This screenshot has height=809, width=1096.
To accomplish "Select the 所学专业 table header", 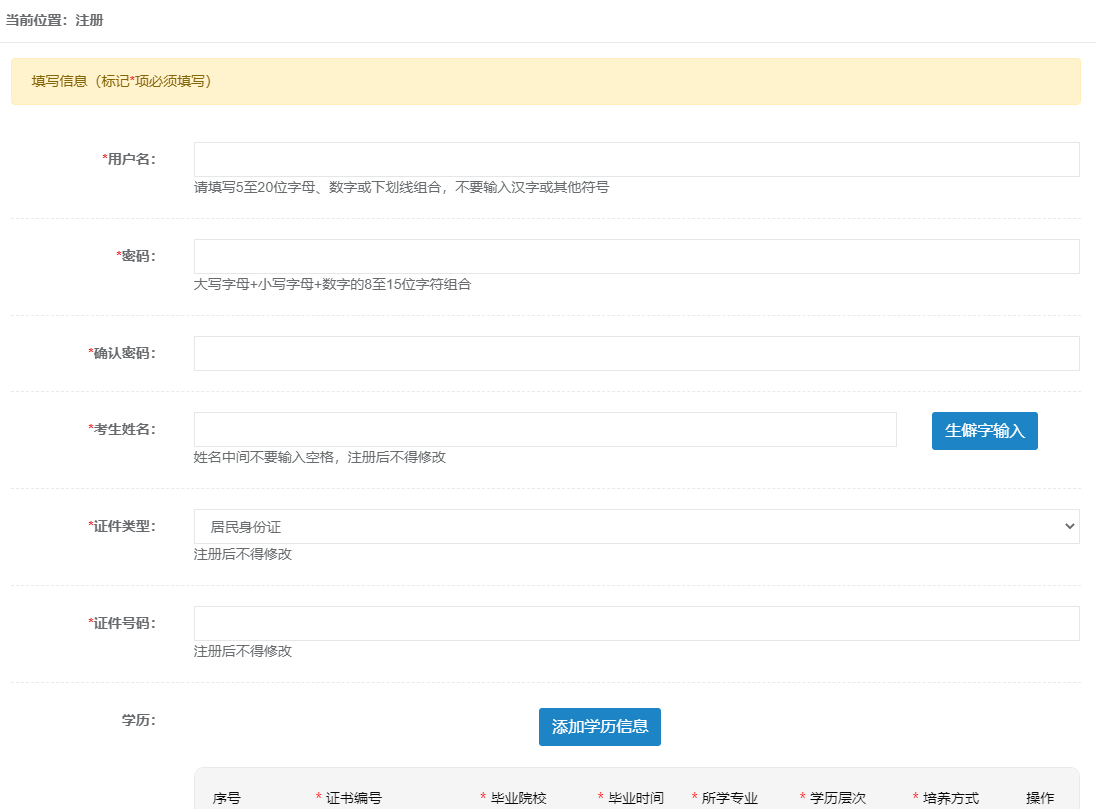I will coord(729,798).
